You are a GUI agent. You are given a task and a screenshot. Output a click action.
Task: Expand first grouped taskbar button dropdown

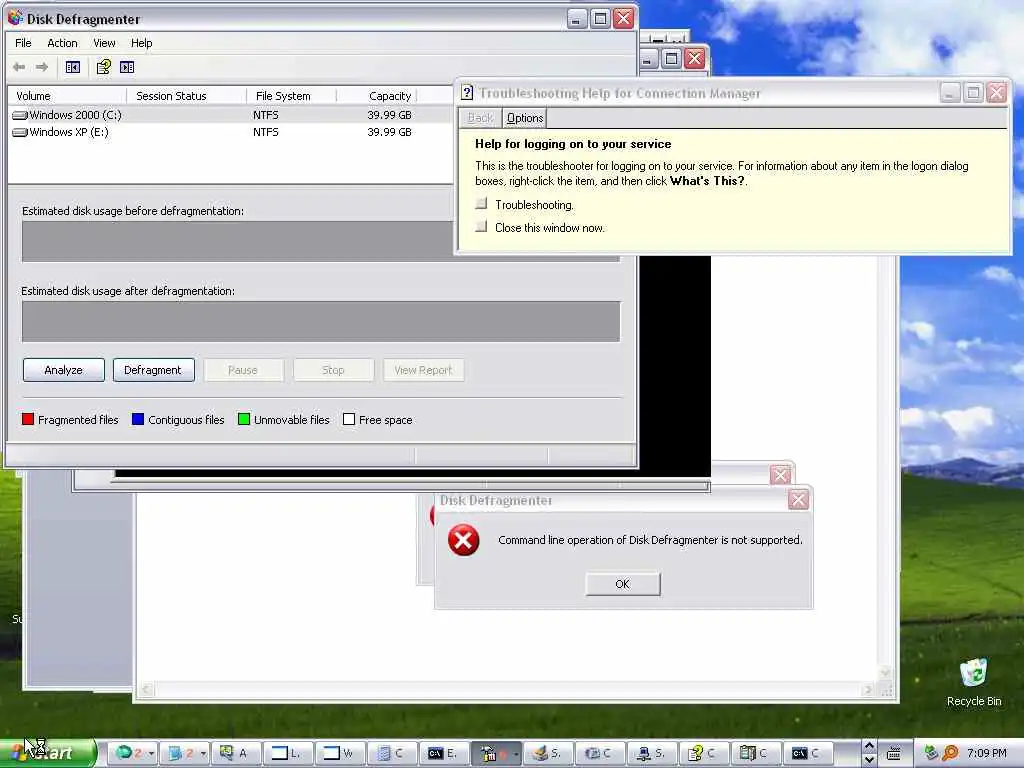tap(151, 753)
